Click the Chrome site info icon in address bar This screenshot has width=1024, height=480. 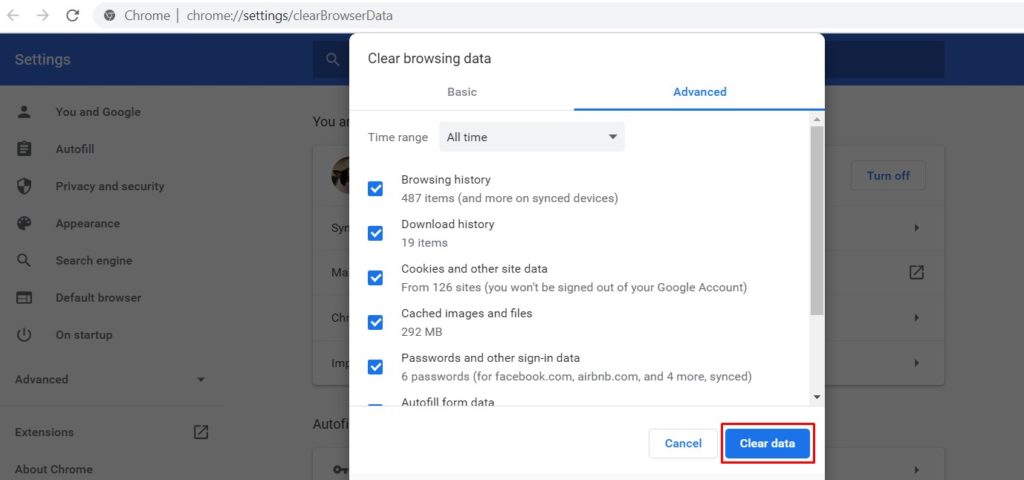[x=110, y=16]
